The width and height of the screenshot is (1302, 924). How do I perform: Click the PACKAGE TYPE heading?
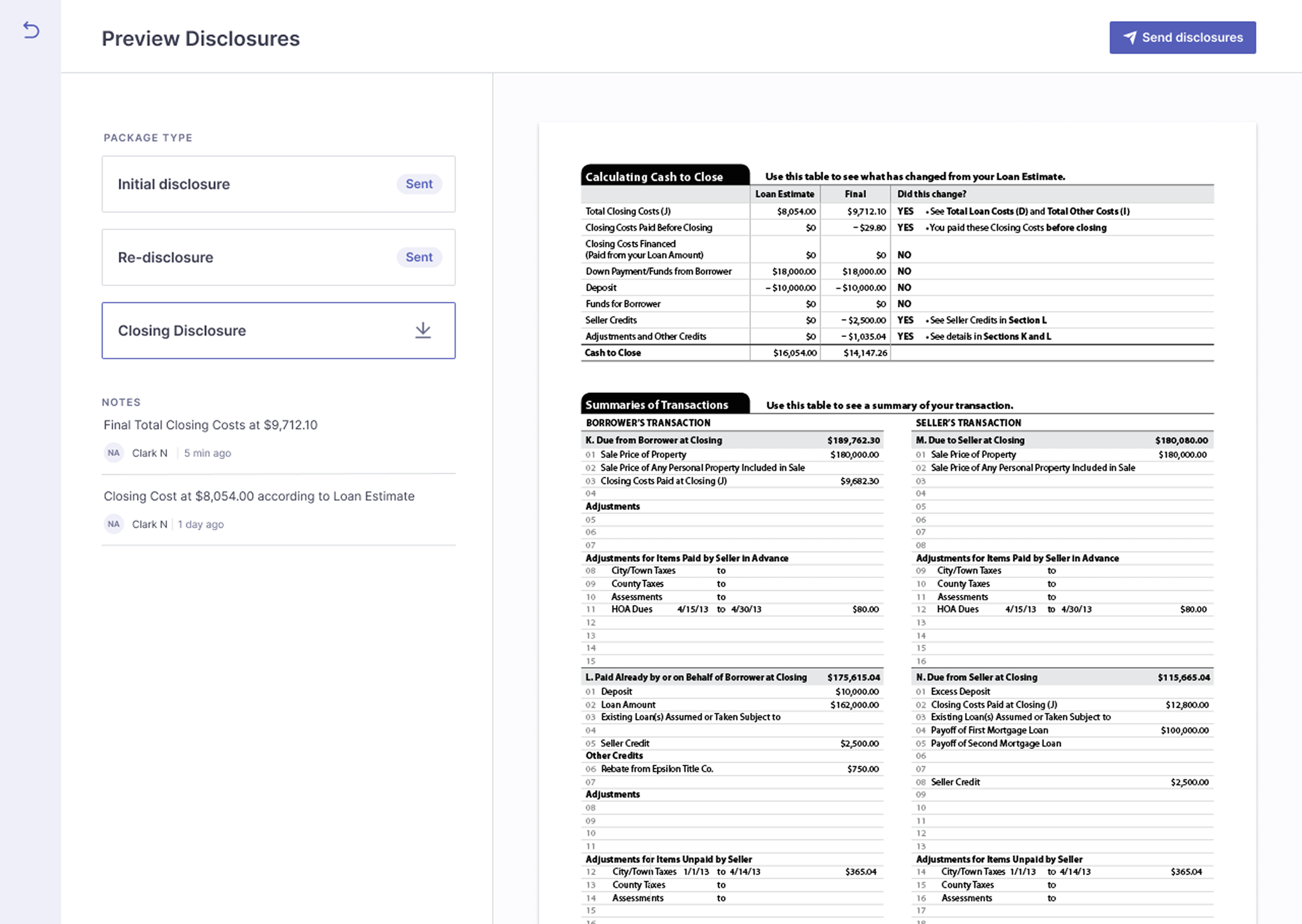[x=148, y=137]
